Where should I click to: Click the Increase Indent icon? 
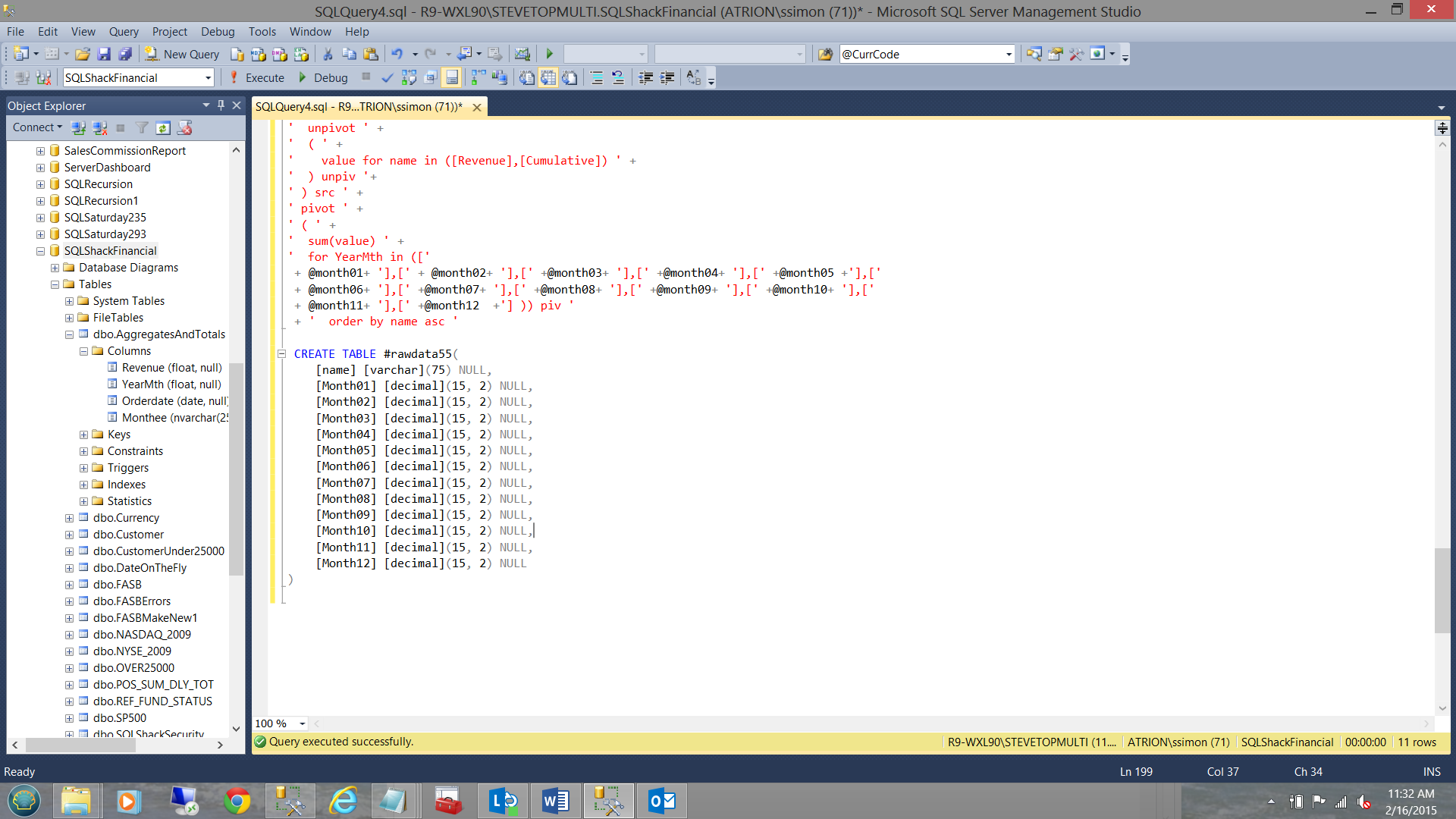click(667, 77)
